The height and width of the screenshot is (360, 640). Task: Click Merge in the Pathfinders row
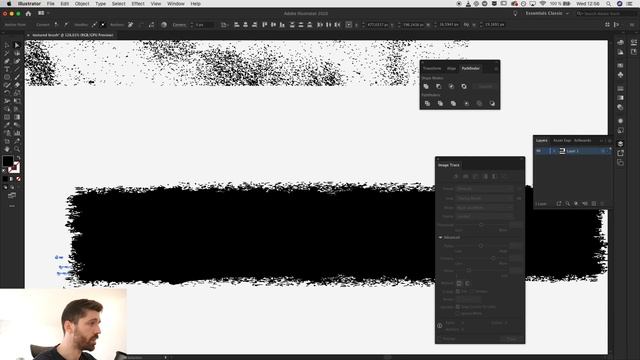tap(453, 104)
